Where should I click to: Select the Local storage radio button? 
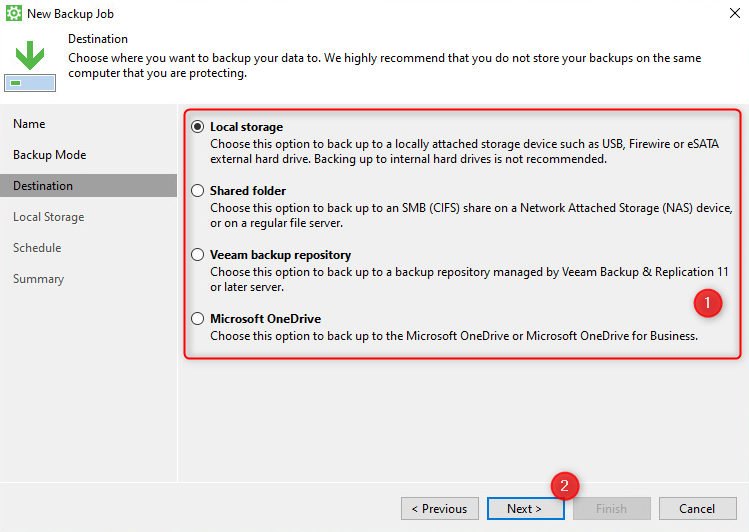198,127
